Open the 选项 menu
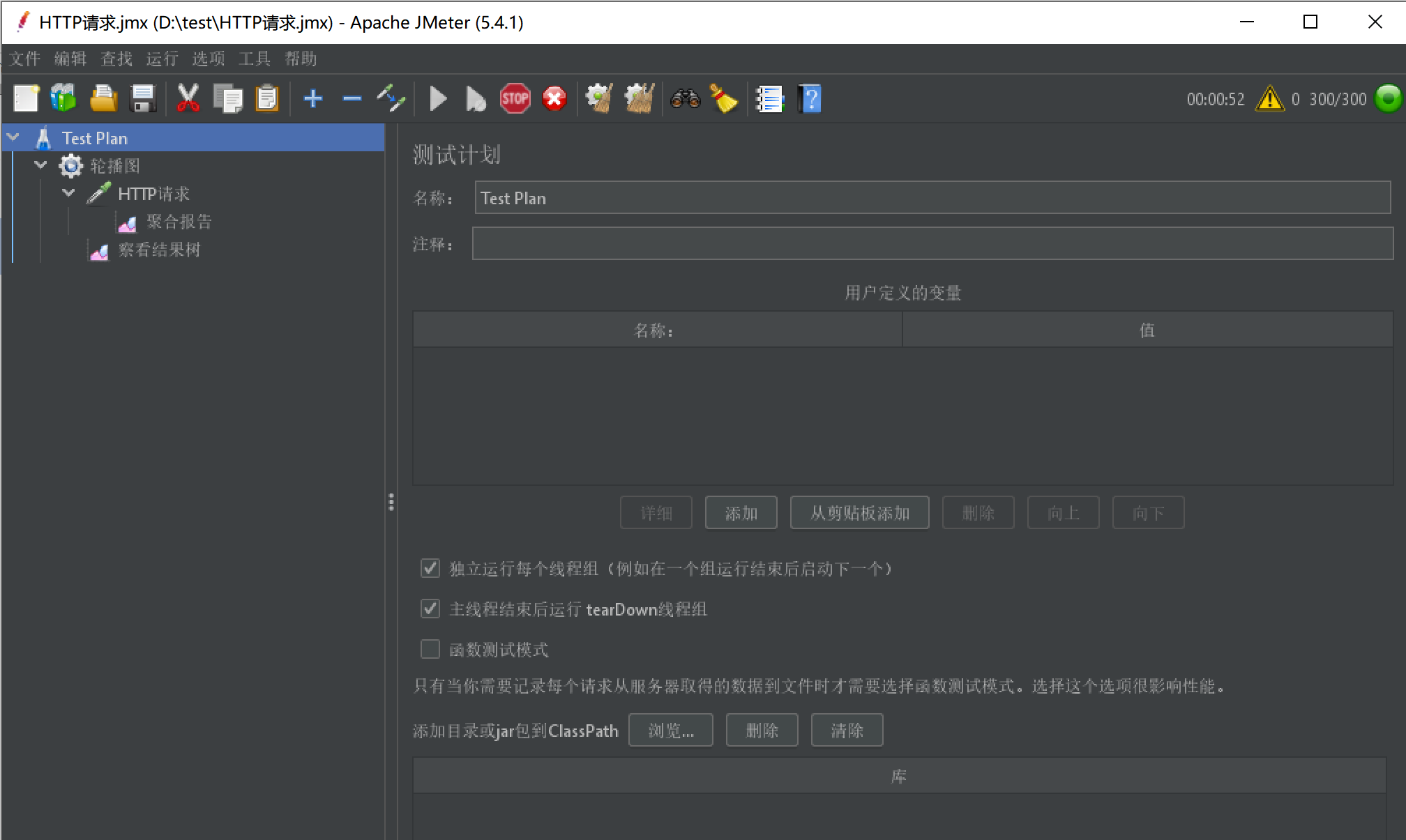The image size is (1406, 840). 208,59
